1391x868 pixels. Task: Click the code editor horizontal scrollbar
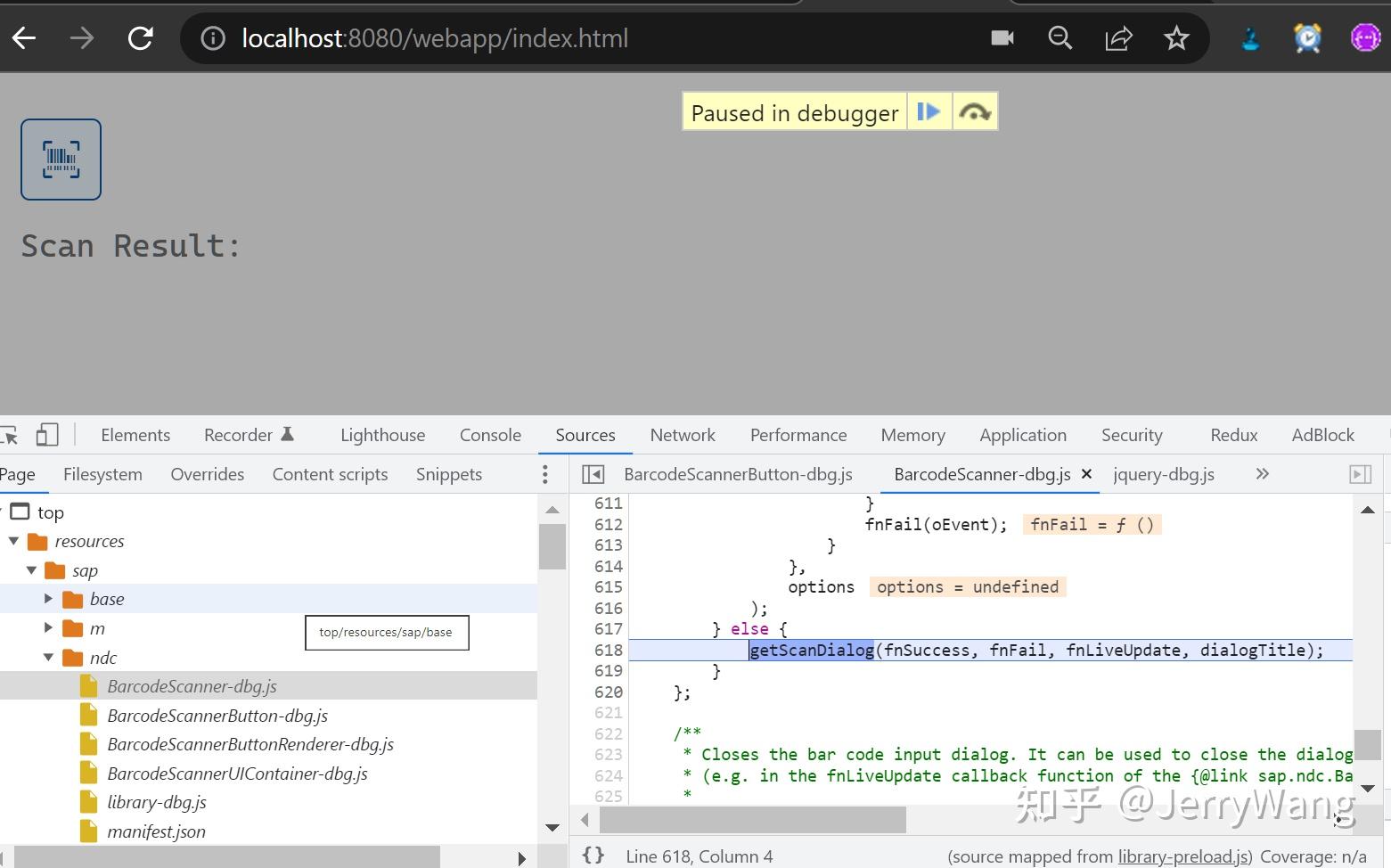753,819
